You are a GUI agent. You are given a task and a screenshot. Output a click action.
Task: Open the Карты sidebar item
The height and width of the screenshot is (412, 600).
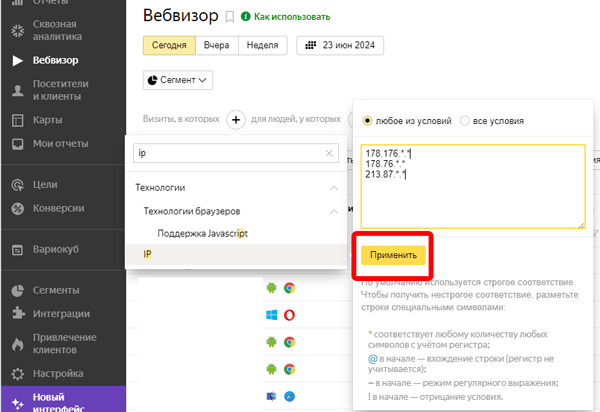pyautogui.click(x=47, y=120)
